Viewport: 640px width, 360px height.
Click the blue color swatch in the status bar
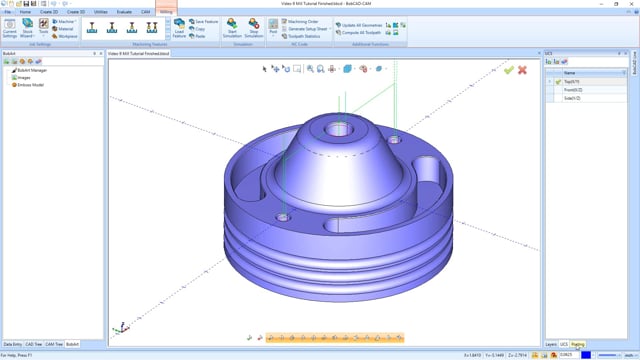coord(586,355)
